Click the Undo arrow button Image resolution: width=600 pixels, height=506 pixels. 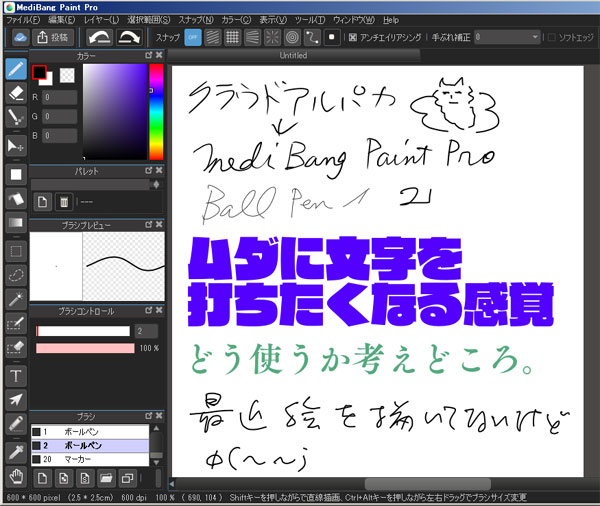[99, 38]
